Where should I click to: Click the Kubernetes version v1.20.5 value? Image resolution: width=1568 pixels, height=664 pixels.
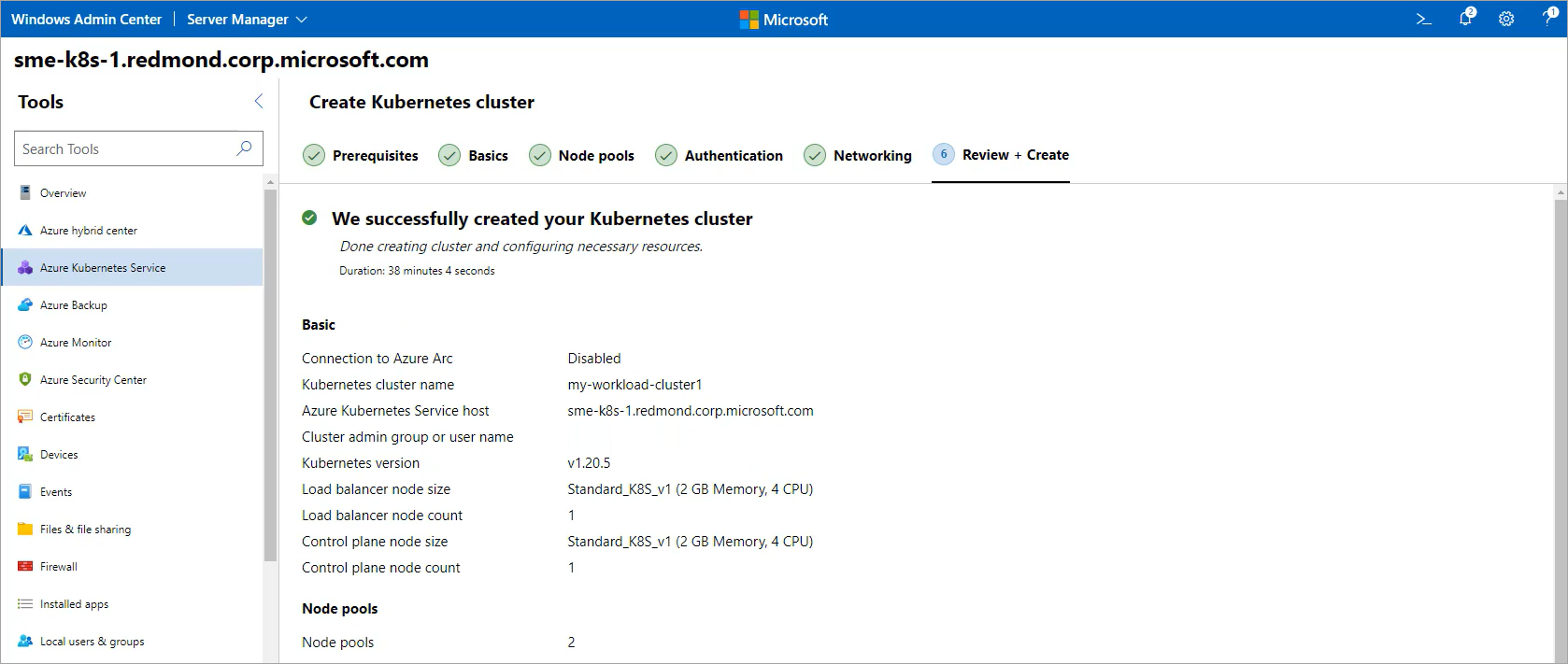589,462
